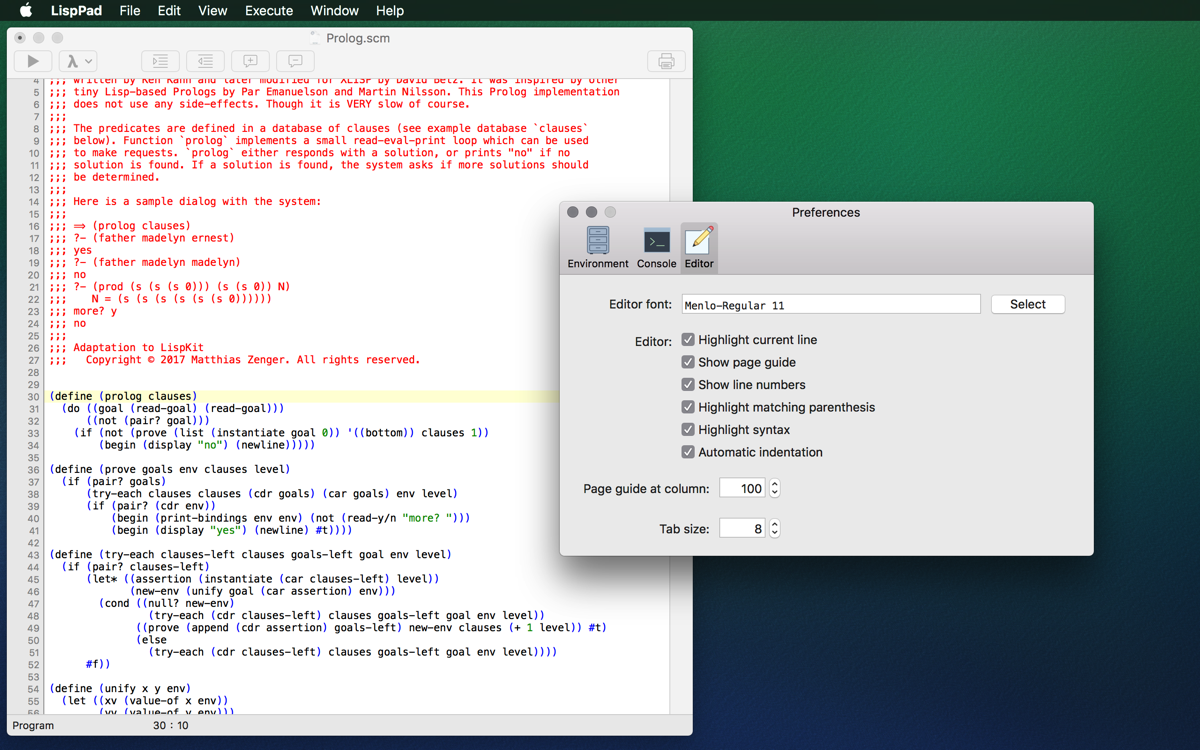The image size is (1200, 750).
Task: Click the Tab size value field
Action: point(743,528)
